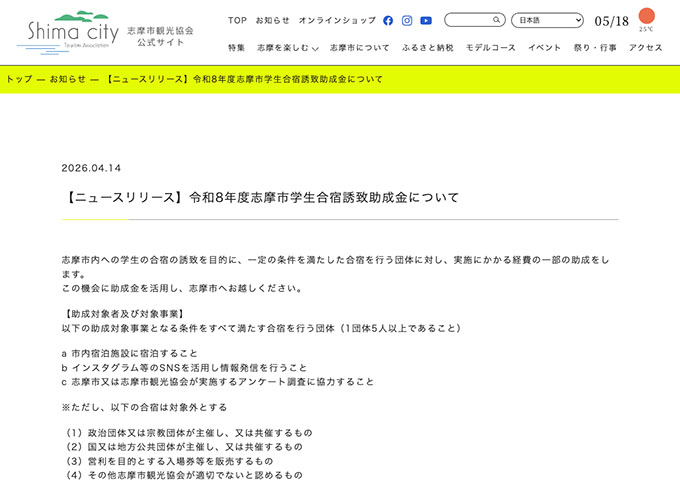The image size is (680, 480).
Task: Open オンラインショップ link
Action: point(337,20)
